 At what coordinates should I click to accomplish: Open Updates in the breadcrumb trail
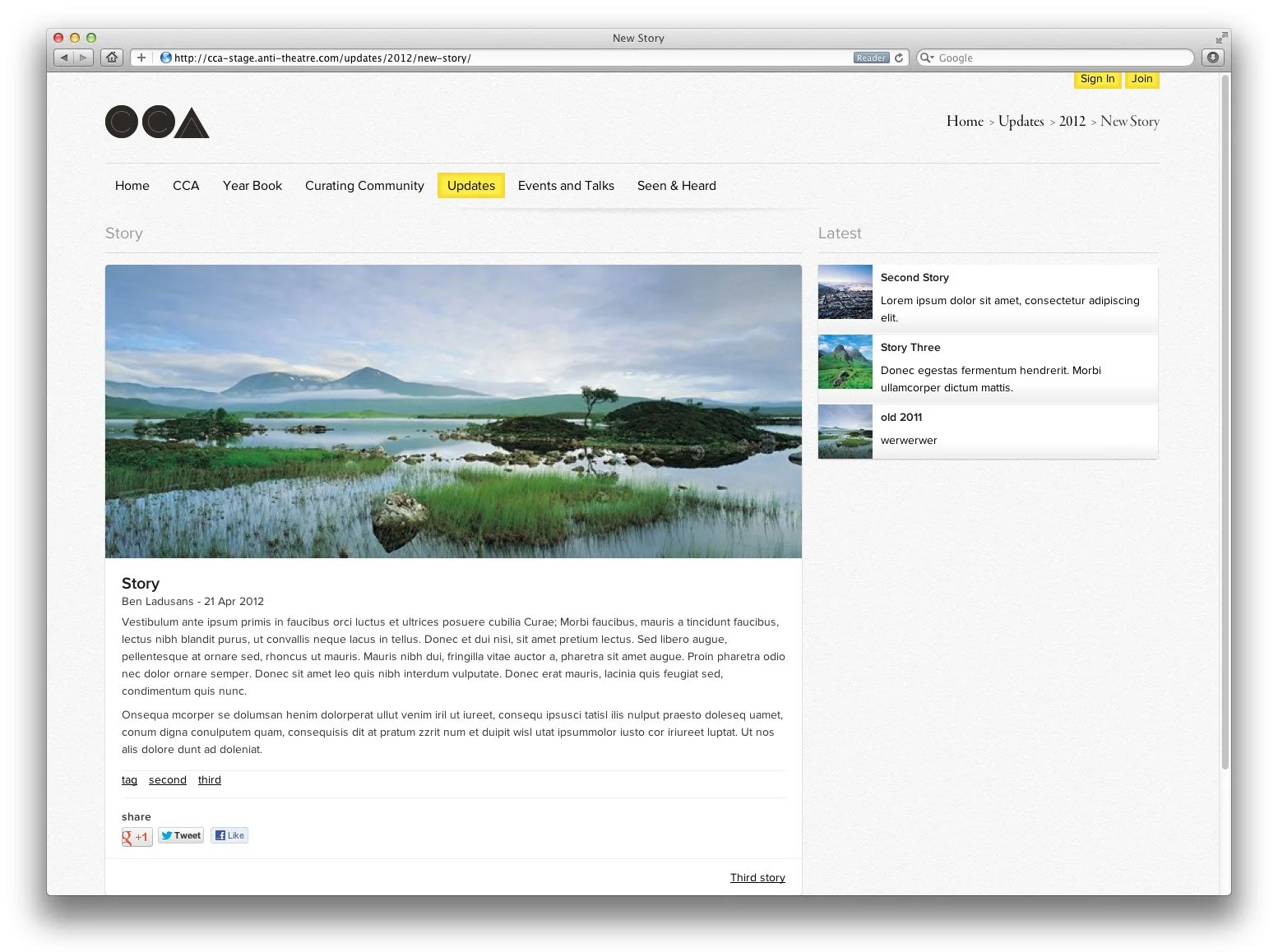(1021, 121)
